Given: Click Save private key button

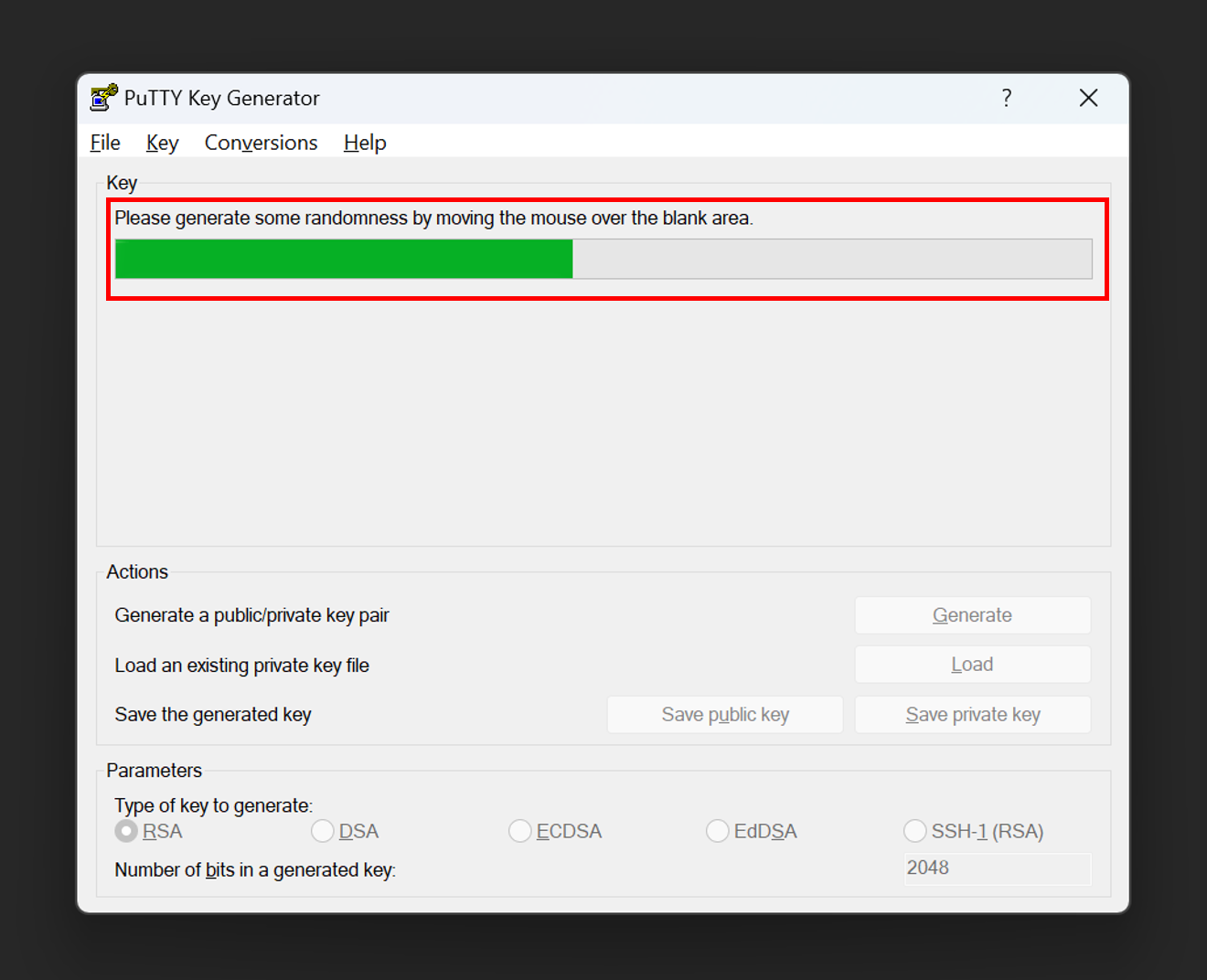Looking at the screenshot, I should [x=972, y=715].
